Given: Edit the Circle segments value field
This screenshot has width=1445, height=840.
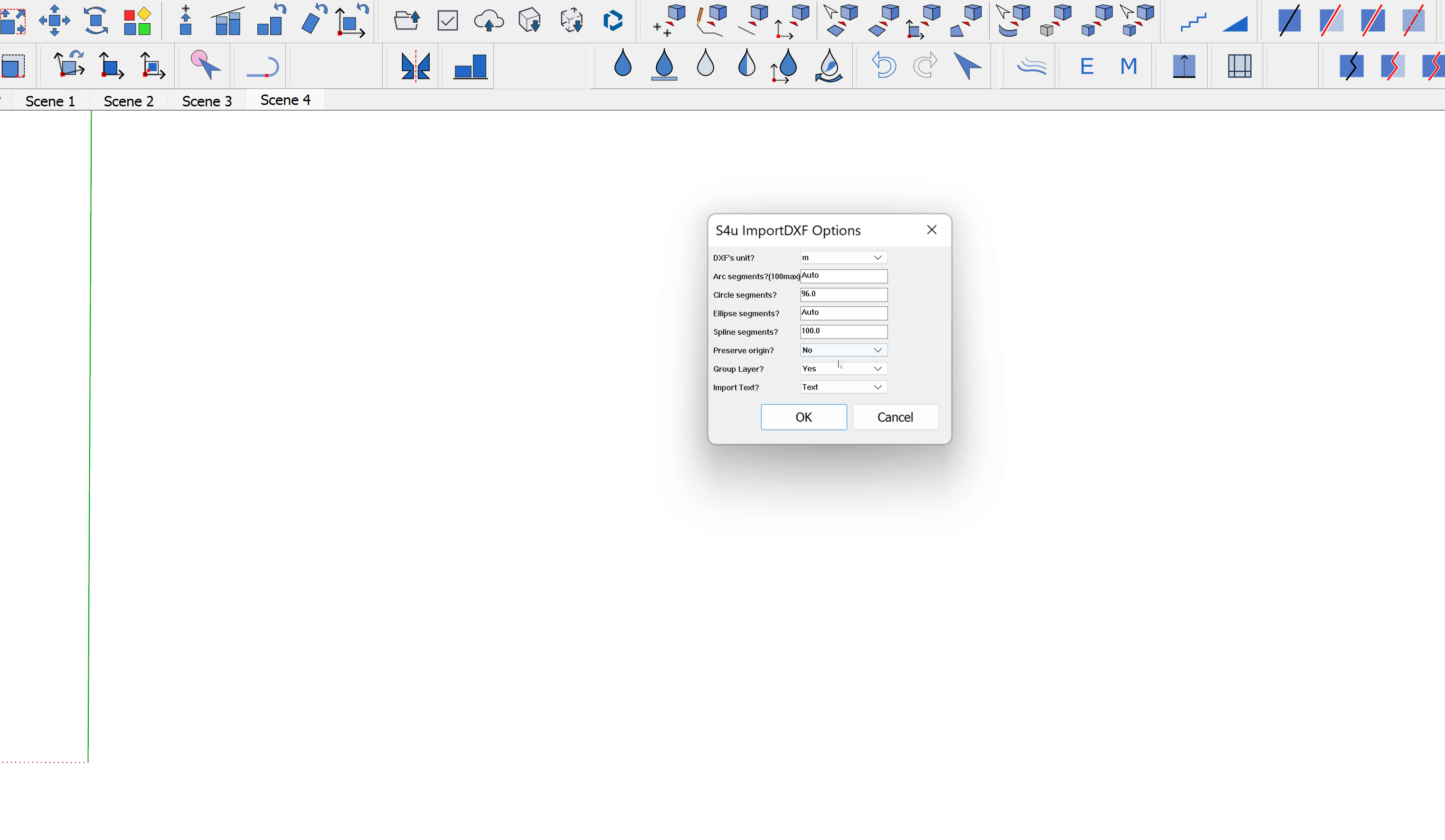Looking at the screenshot, I should [x=843, y=293].
